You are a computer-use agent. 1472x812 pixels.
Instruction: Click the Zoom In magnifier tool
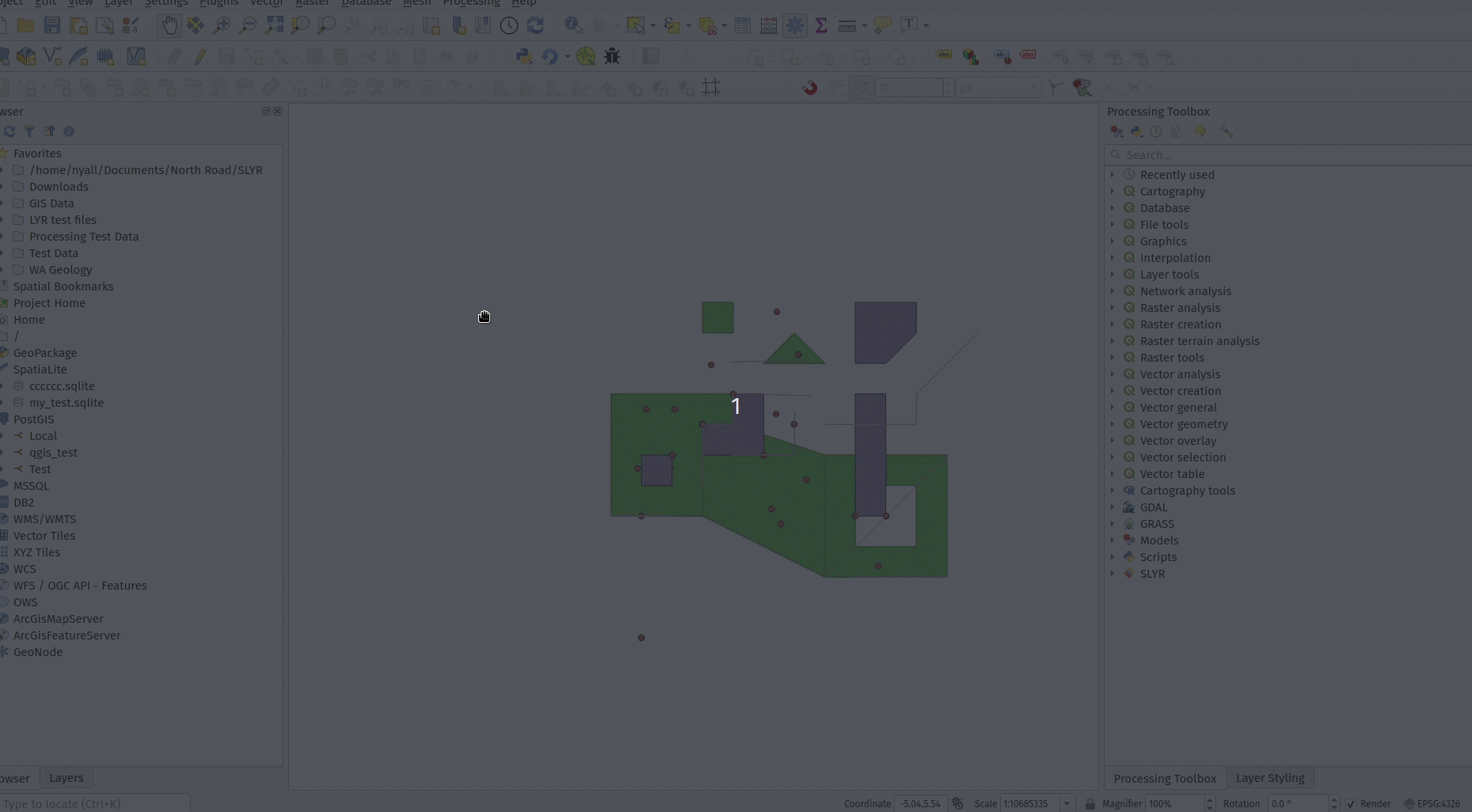point(222,25)
